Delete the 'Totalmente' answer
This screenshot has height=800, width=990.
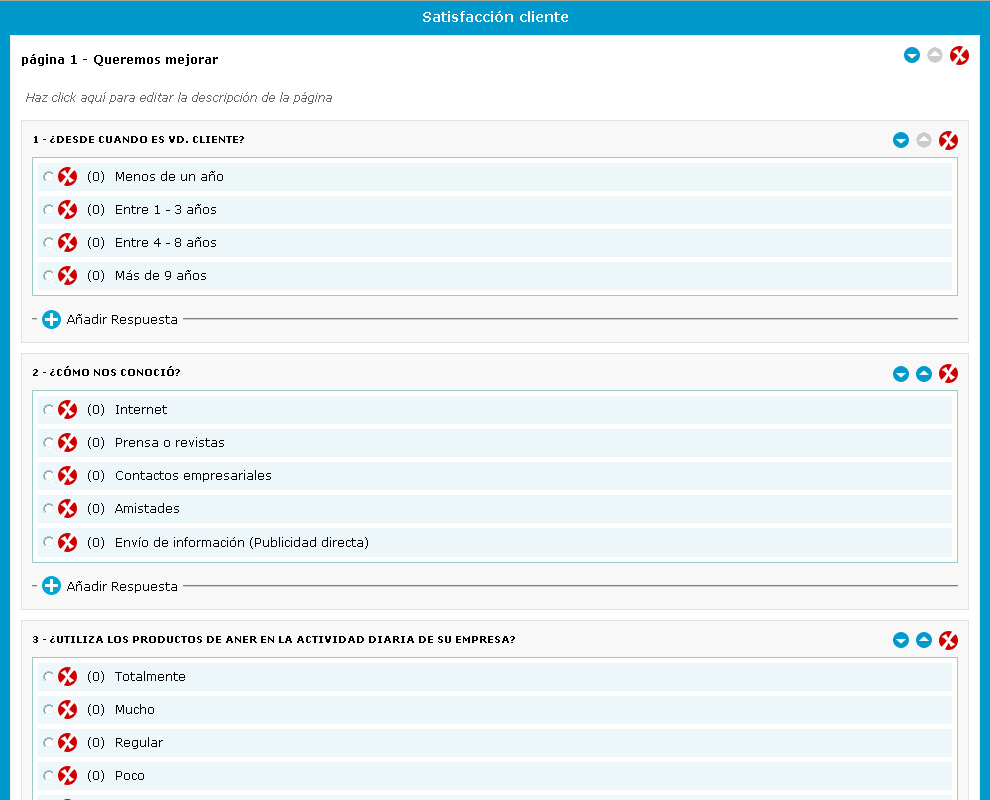(x=68, y=677)
